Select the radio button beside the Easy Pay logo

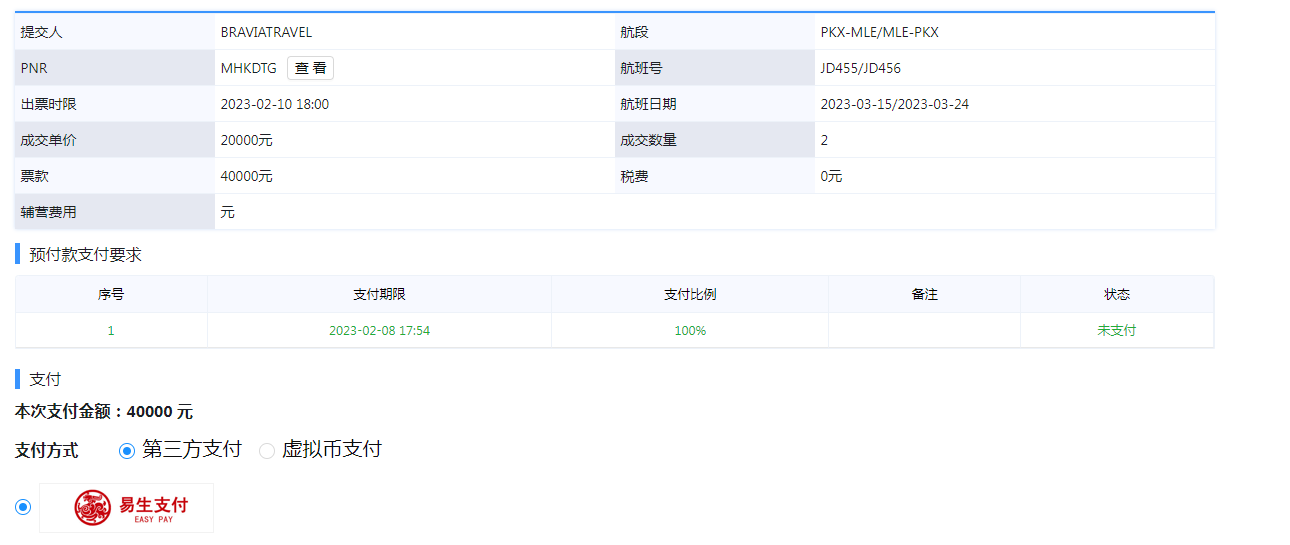(23, 508)
